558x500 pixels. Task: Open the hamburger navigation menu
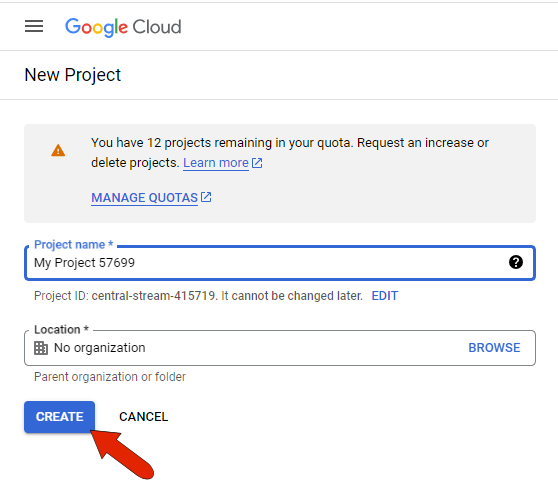click(x=34, y=26)
